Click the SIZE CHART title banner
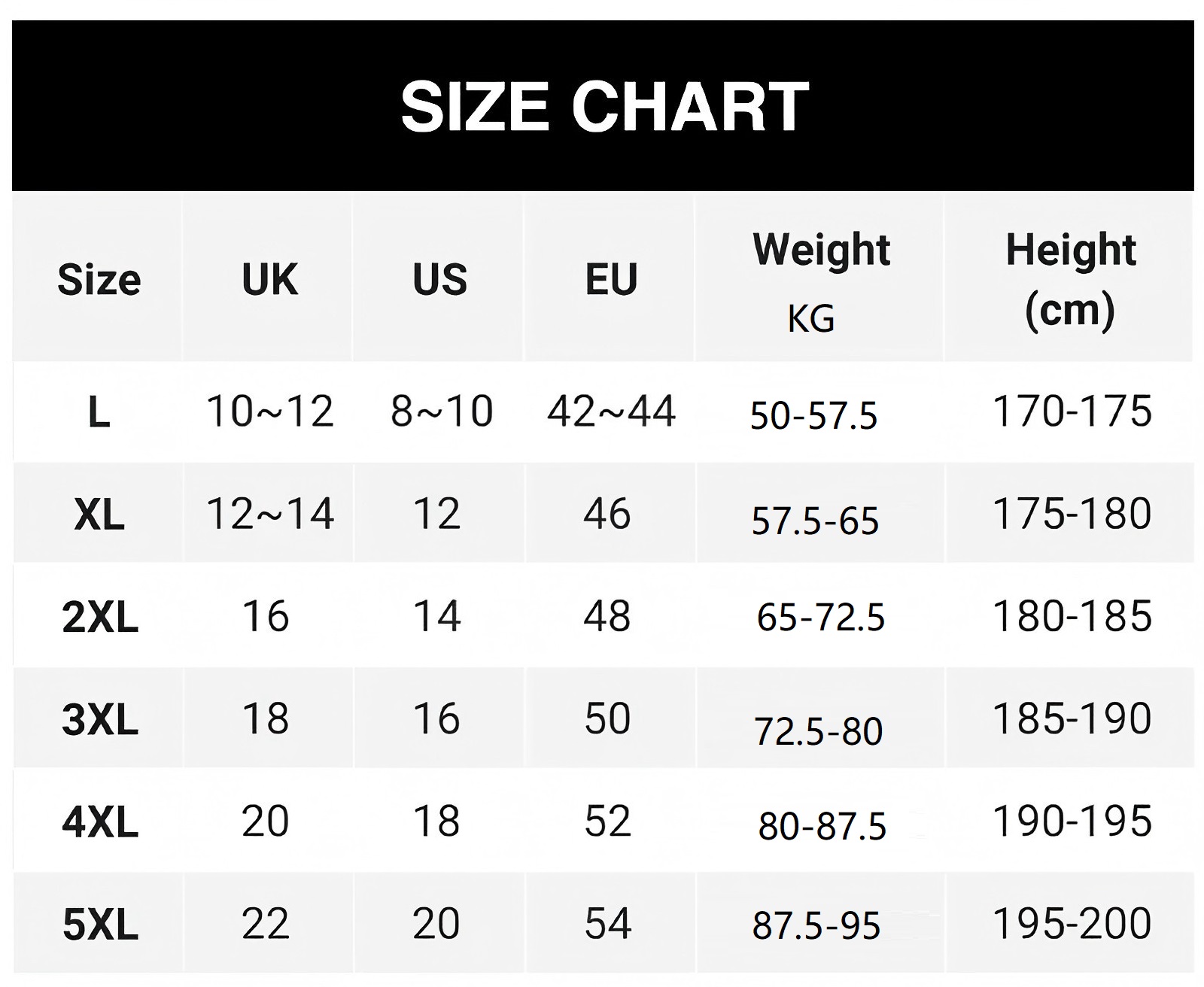1204x987 pixels. (x=603, y=106)
